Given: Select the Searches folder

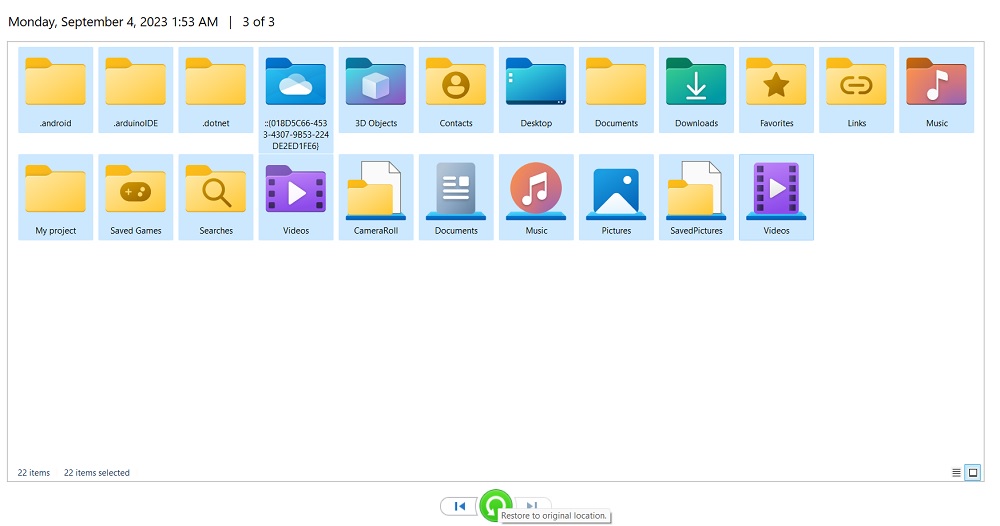Looking at the screenshot, I should coord(216,197).
